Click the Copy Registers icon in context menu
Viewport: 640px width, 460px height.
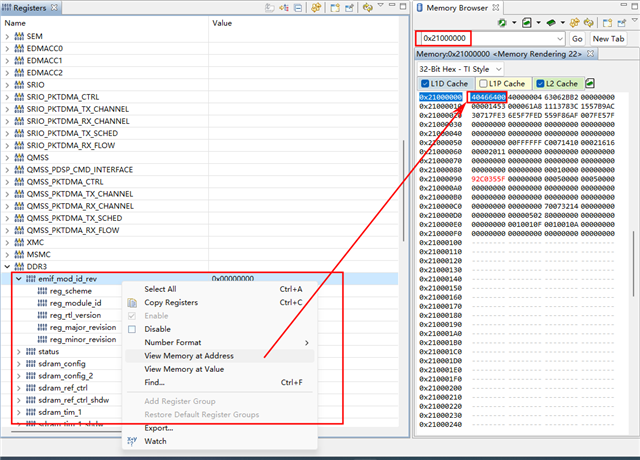[132, 302]
